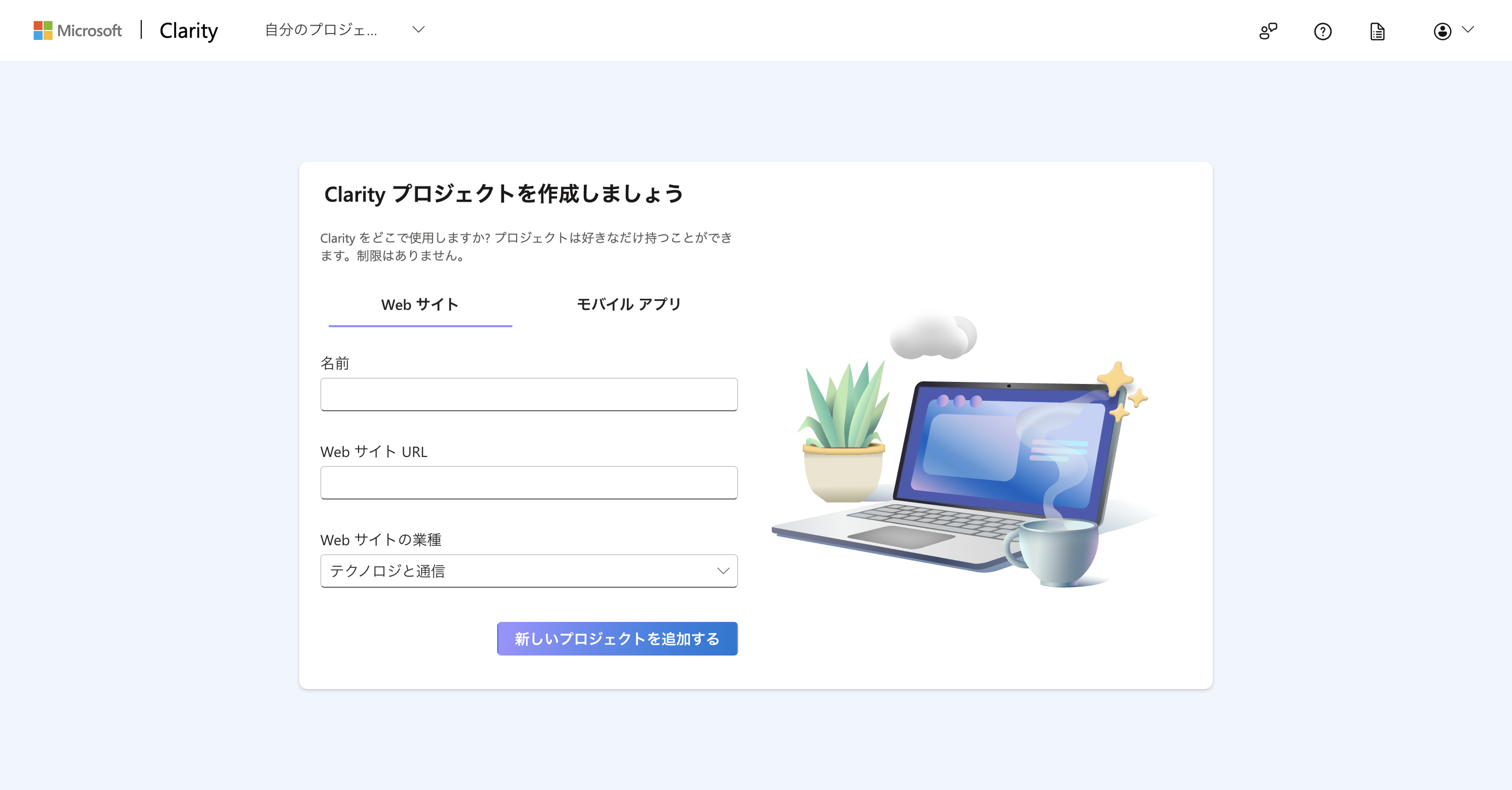
Task: Open the documentation page icon
Action: tap(1377, 31)
